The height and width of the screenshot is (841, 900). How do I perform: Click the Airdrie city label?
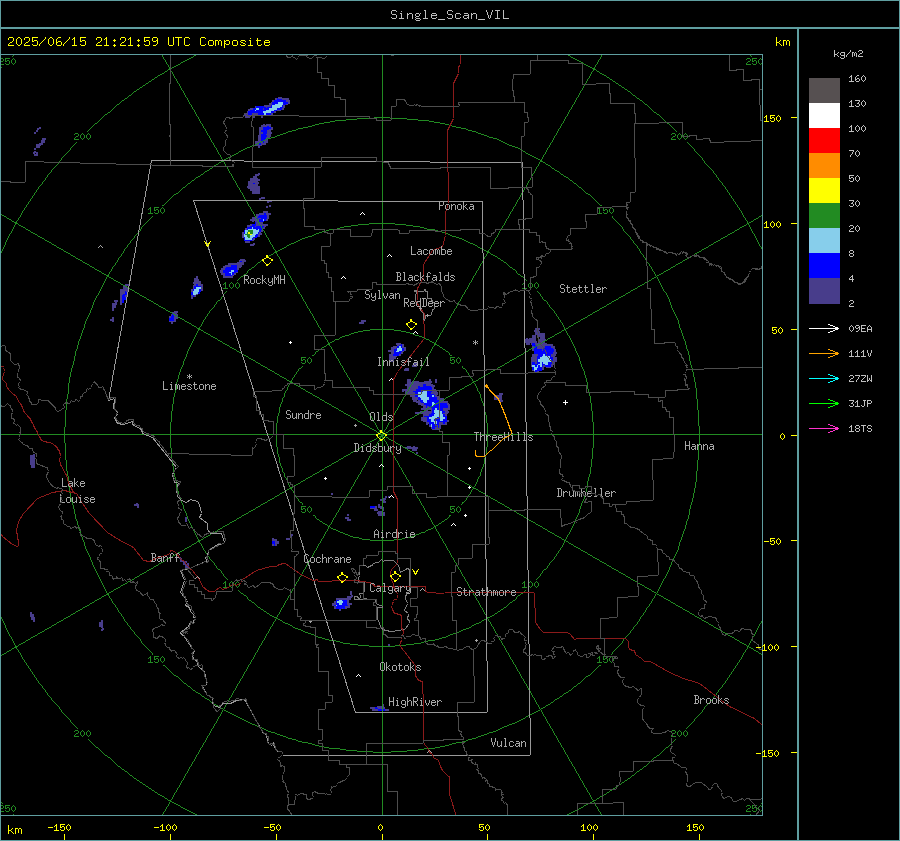click(394, 534)
